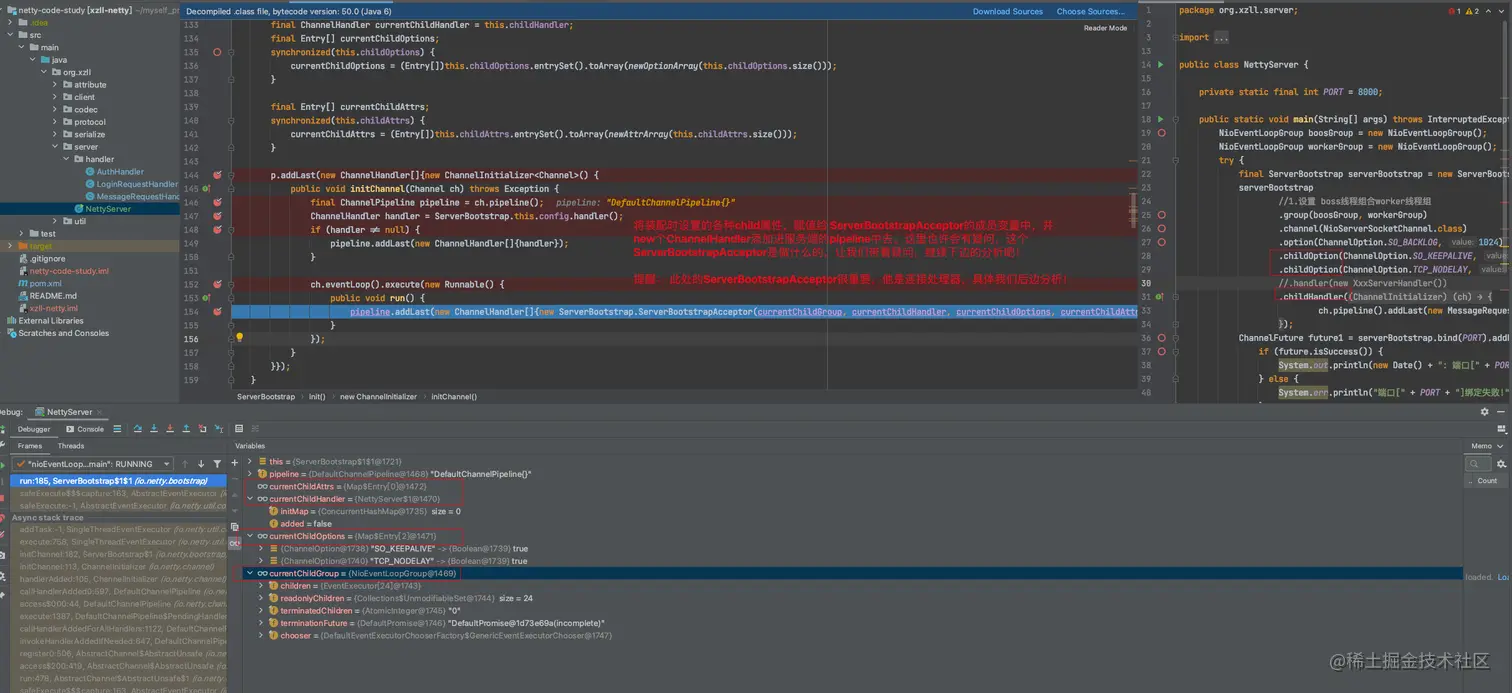Expand the chooser variable

pyautogui.click(x=262, y=635)
